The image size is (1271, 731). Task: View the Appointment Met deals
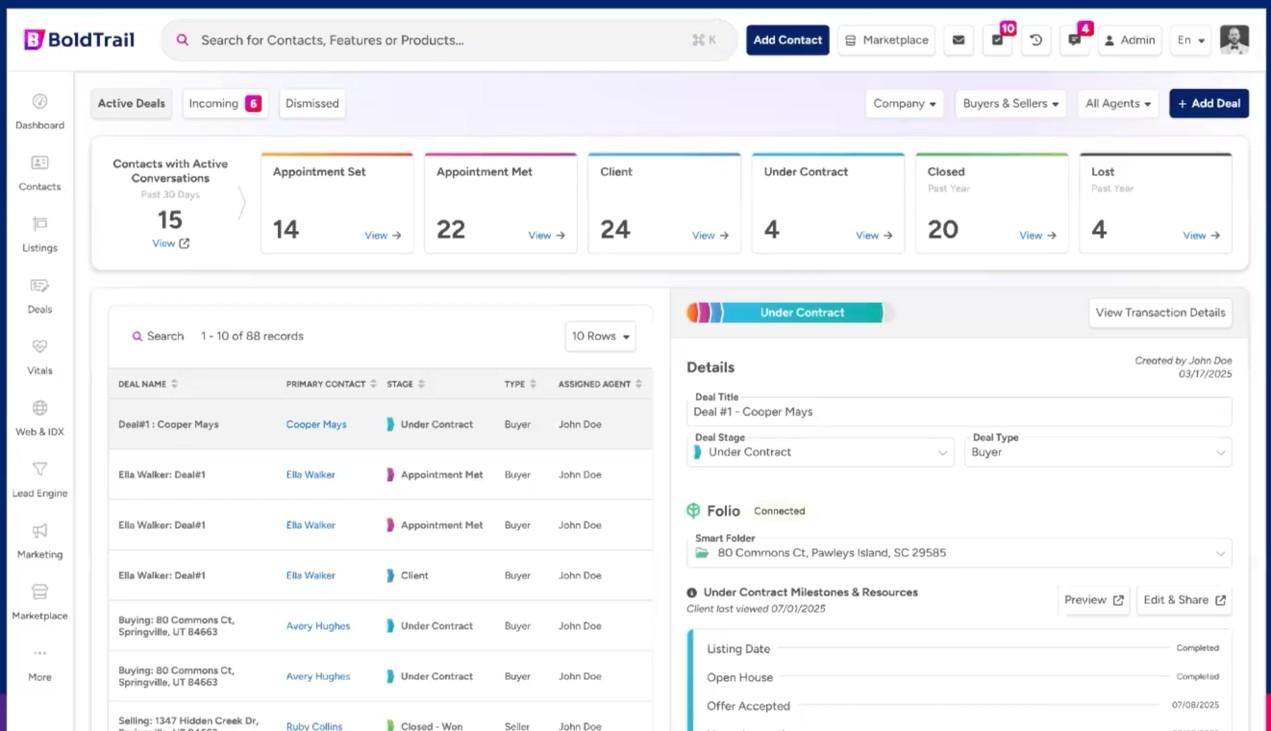click(546, 235)
